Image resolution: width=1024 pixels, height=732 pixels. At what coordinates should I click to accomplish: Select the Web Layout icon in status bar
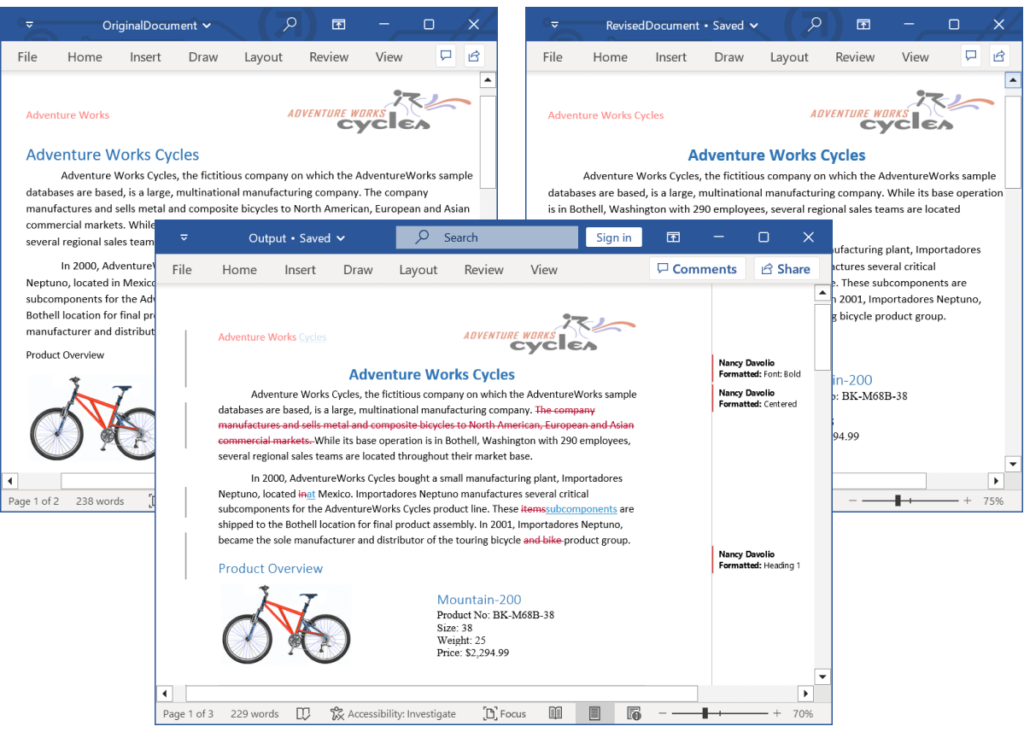(636, 713)
